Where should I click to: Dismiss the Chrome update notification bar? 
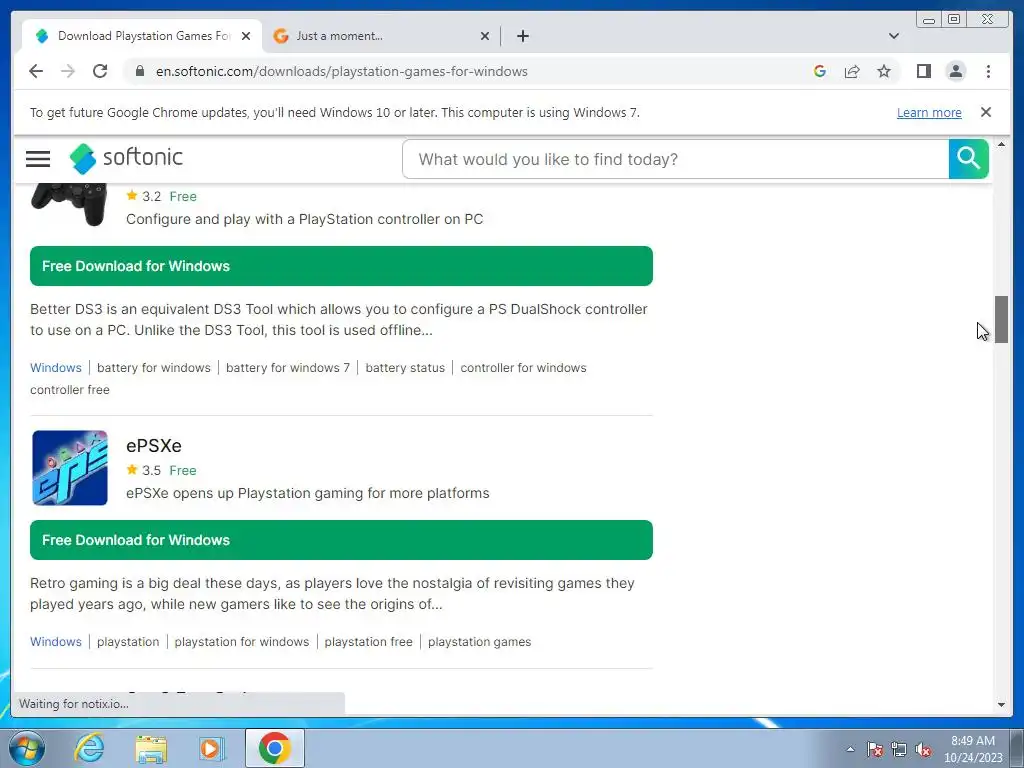986,112
